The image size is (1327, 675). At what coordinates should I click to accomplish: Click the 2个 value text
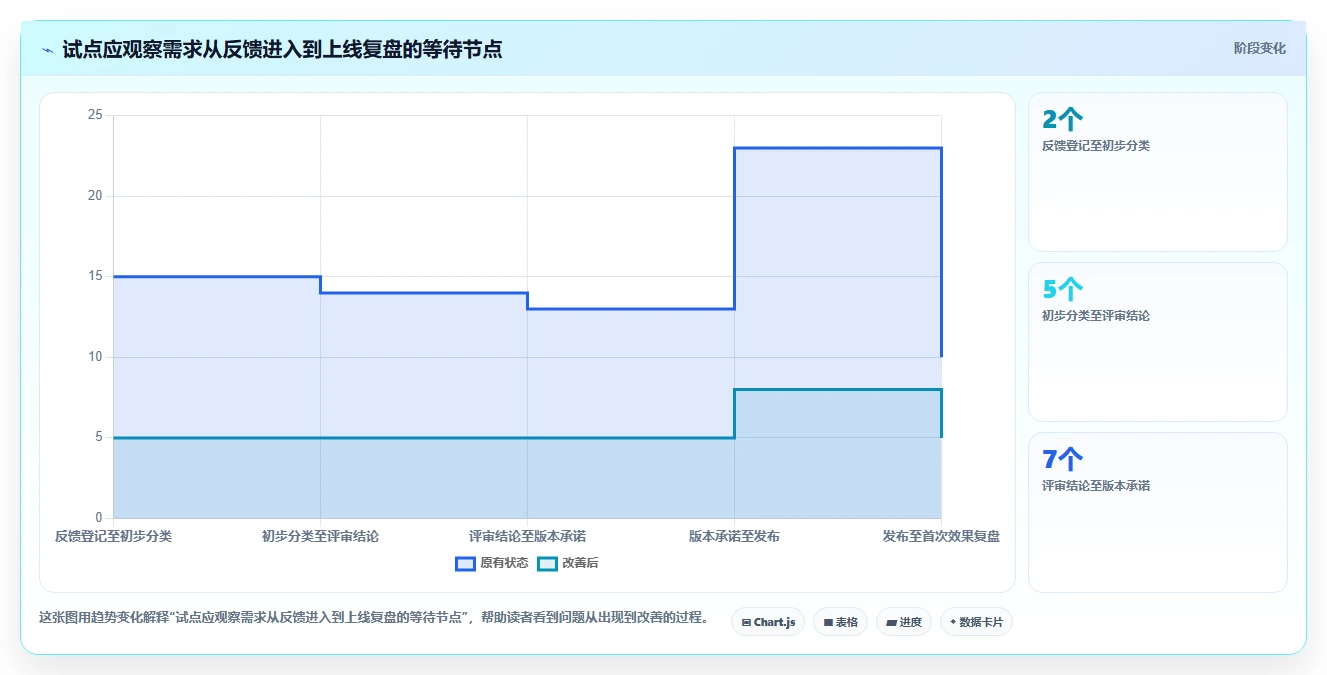tap(1062, 120)
